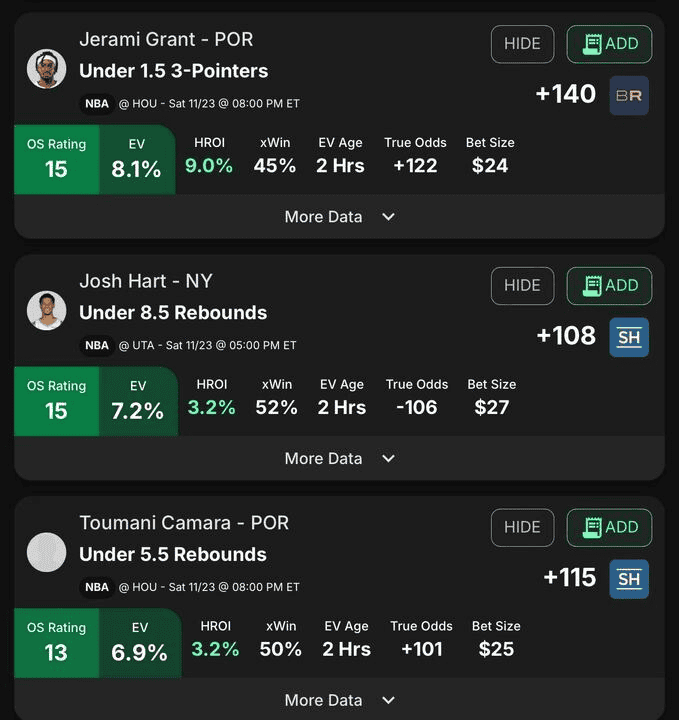Hide the Toumani Camara Rebounds bet
679x720 pixels.
(522, 528)
